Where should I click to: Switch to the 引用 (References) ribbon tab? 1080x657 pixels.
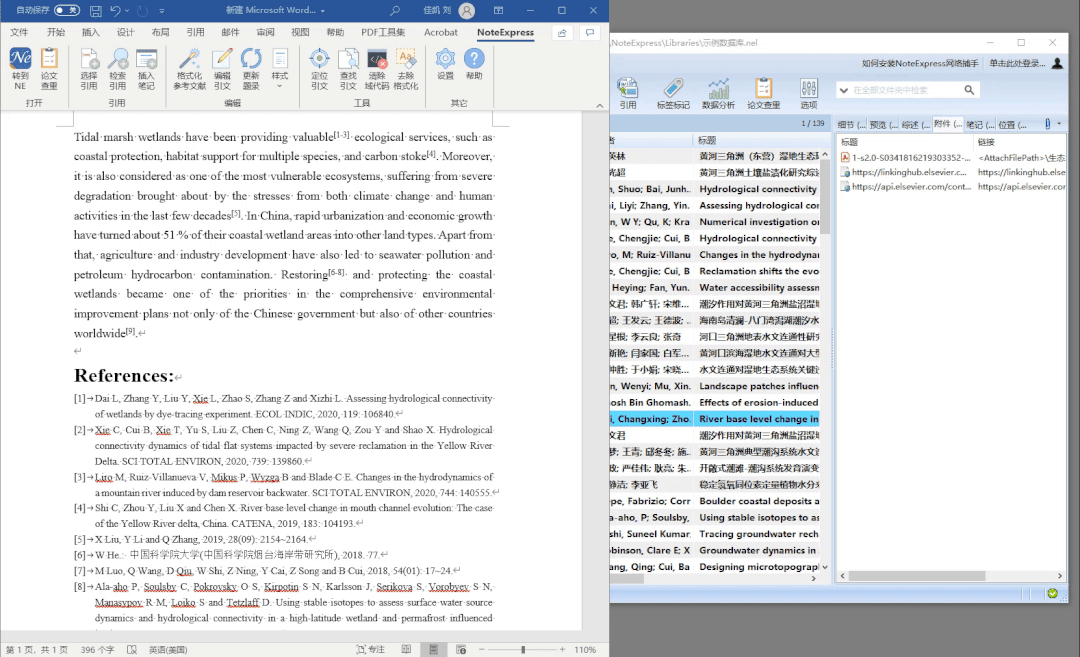click(195, 32)
